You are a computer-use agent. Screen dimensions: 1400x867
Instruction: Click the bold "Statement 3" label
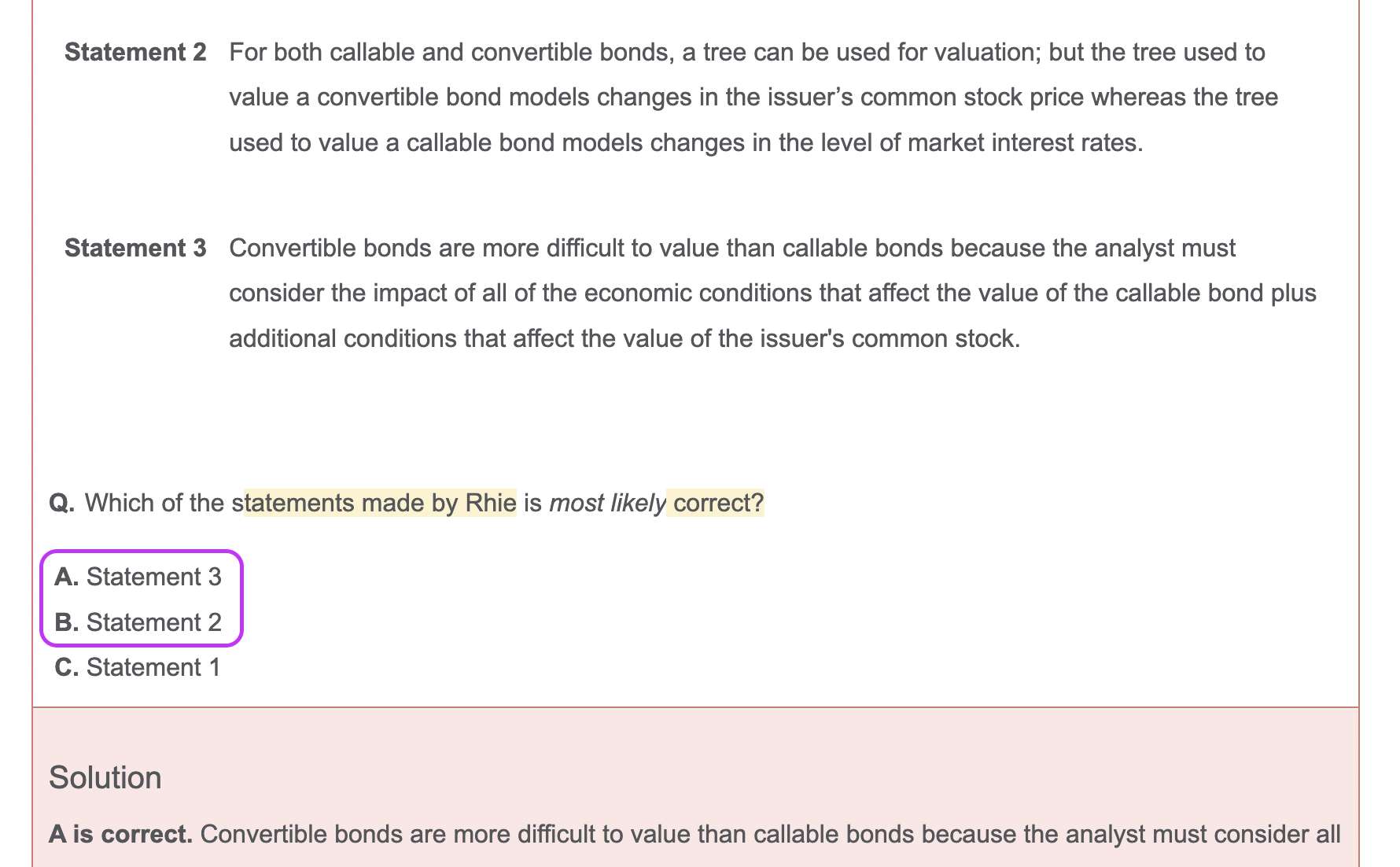135,248
